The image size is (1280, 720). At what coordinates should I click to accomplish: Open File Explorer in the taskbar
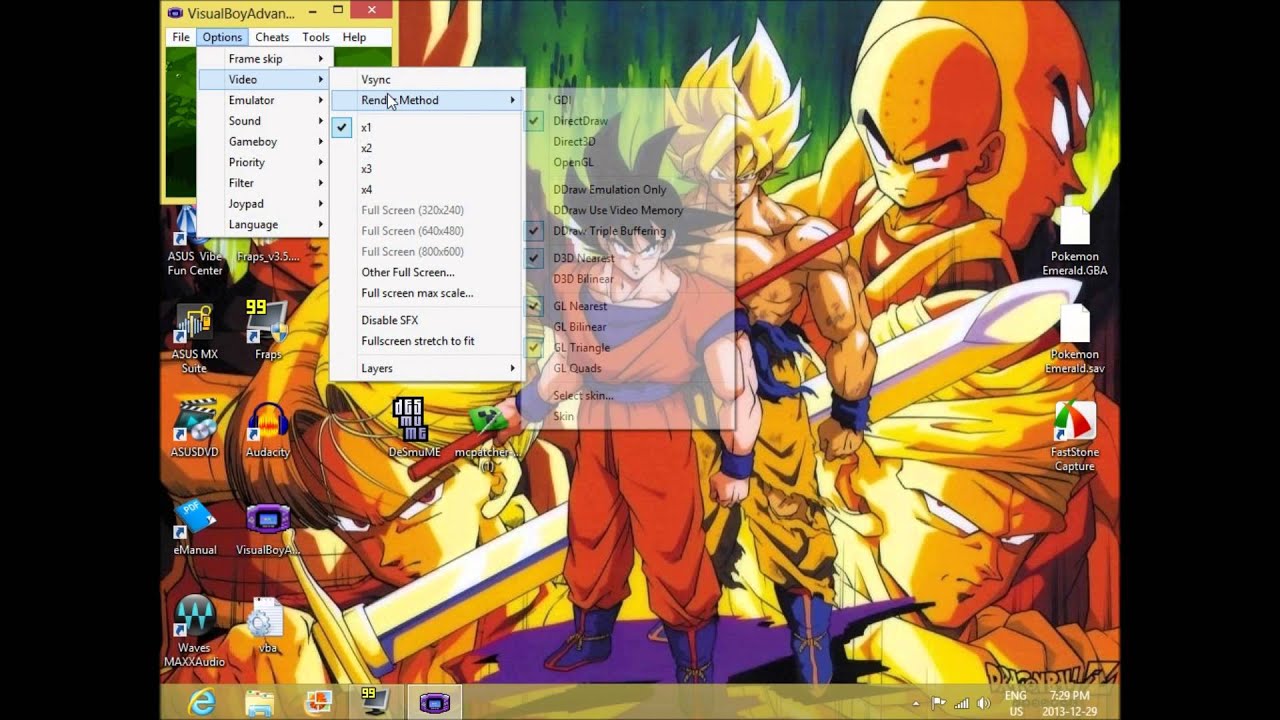[260, 703]
